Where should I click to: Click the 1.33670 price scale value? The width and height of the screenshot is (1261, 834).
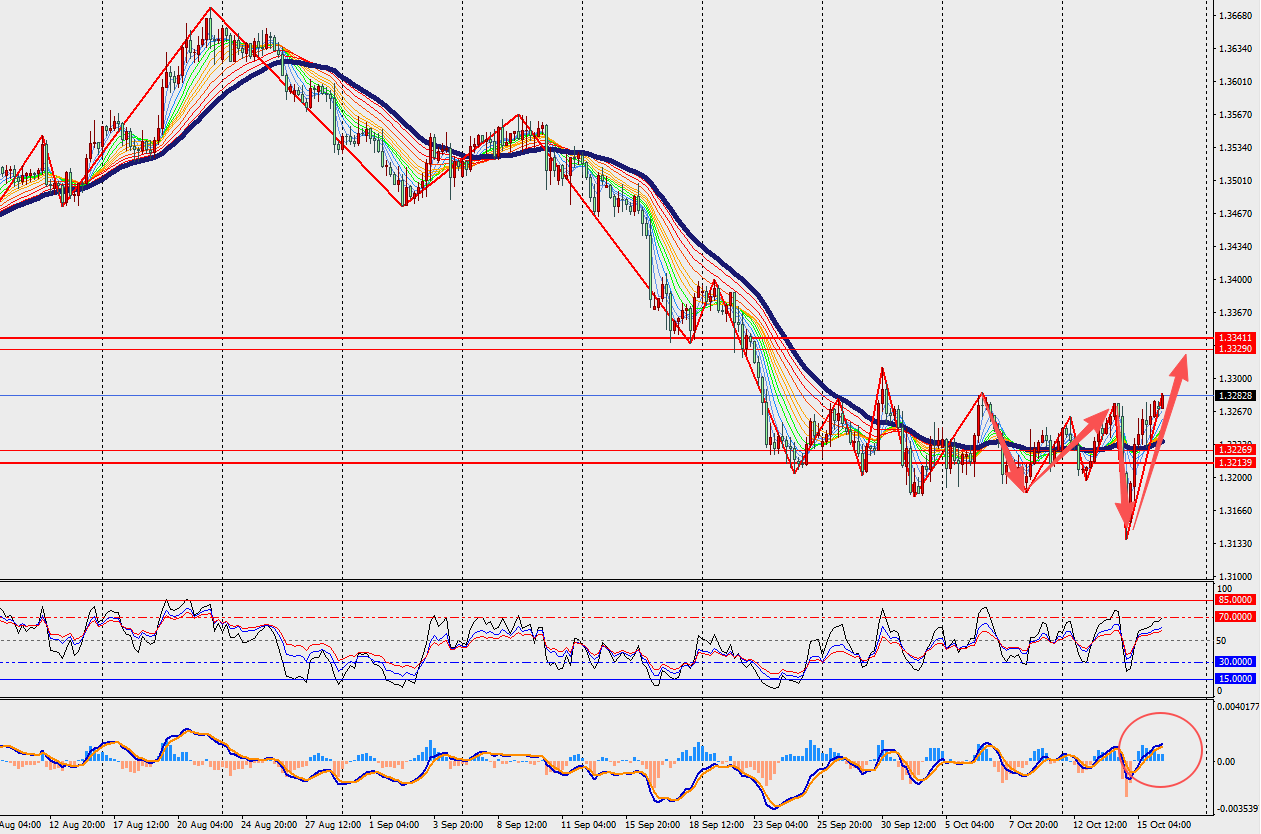[1236, 313]
